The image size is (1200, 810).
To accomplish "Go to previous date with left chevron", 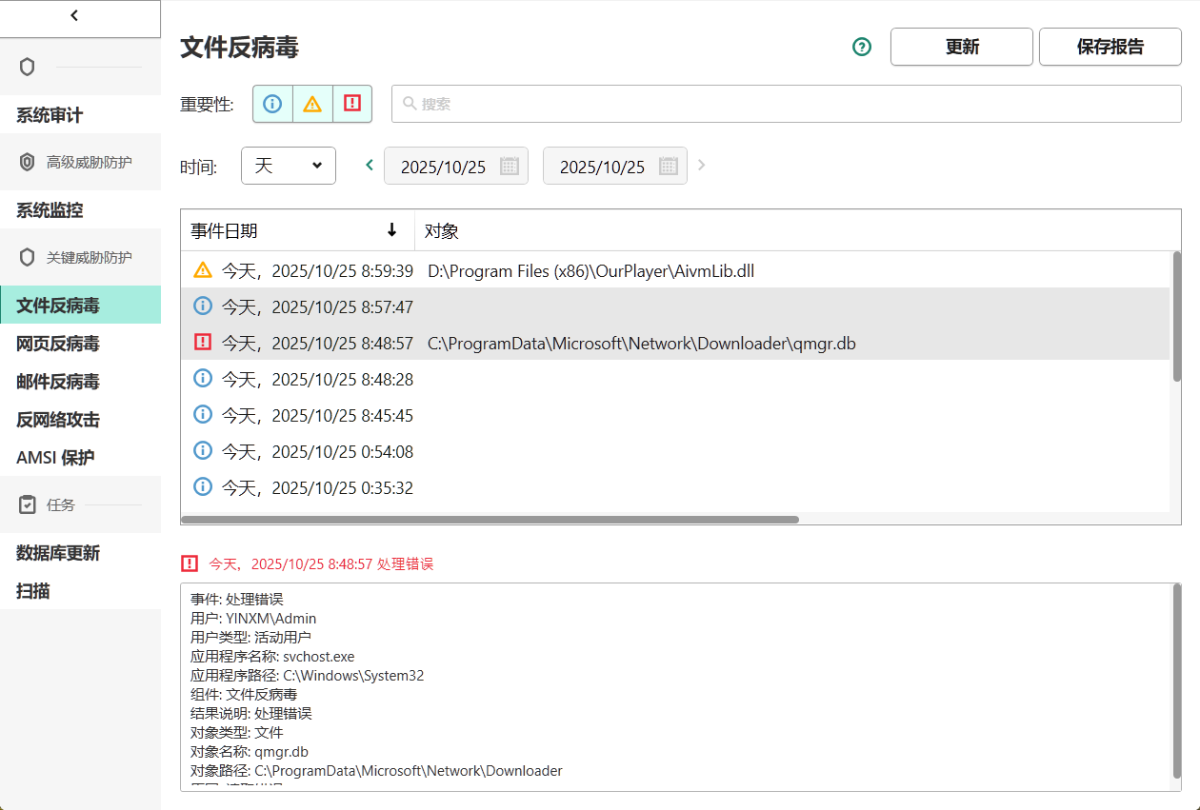I will pyautogui.click(x=369, y=165).
